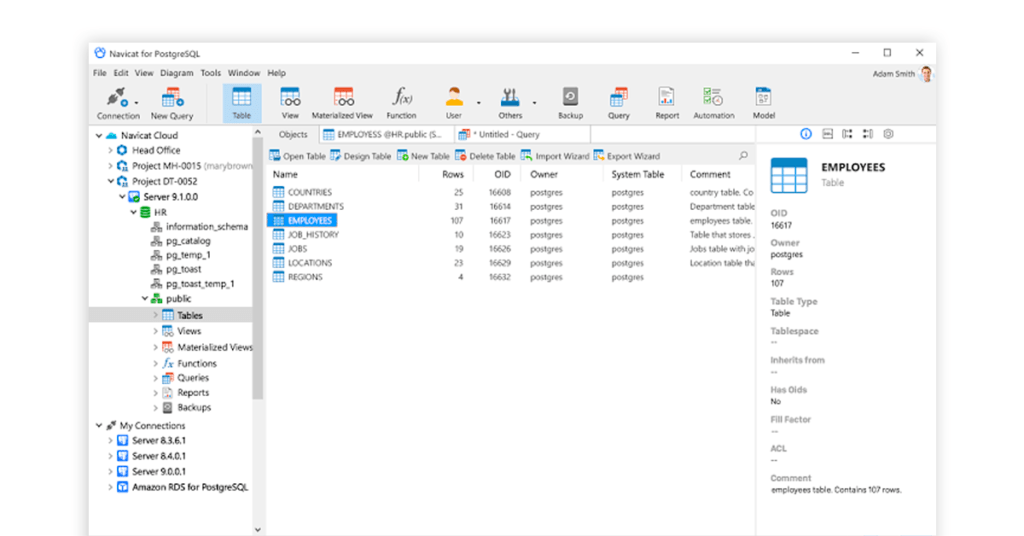
Task: Open the Connection tool in toolbar
Action: point(118,104)
